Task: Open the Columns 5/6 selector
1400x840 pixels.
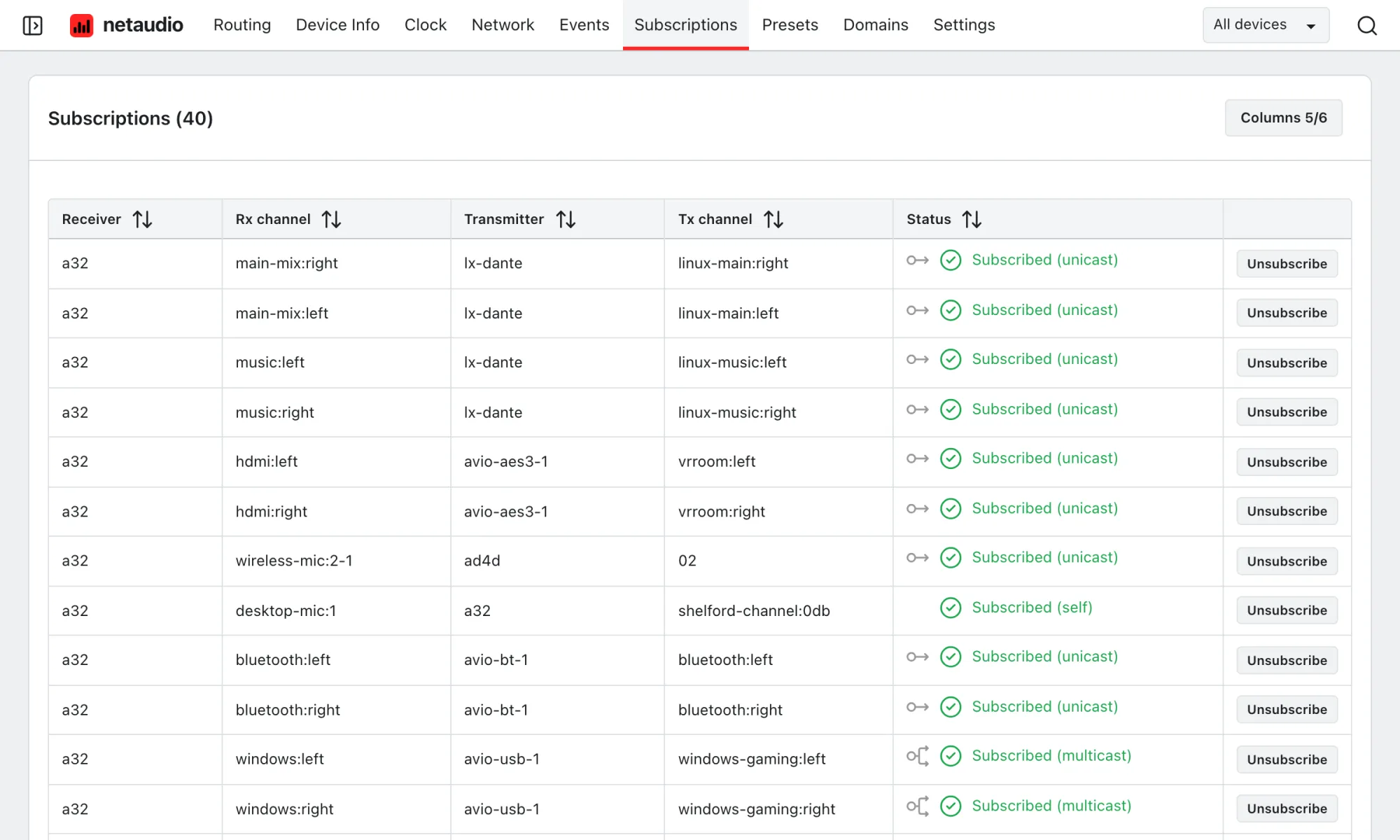Action: click(x=1284, y=118)
